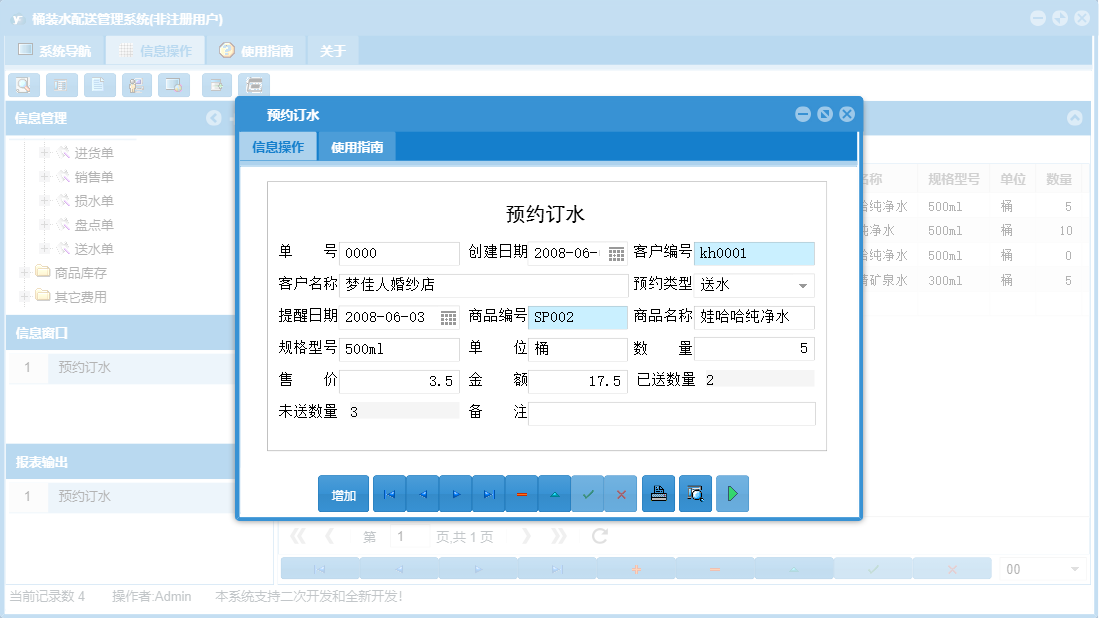Cancel edits with the red X icon
This screenshot has height=618, width=1099.
621,493
